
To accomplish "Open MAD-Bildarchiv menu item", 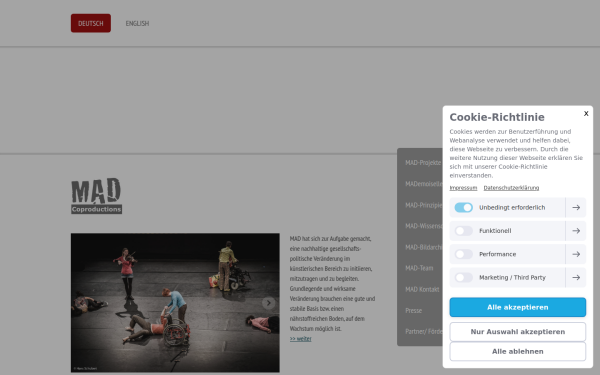I will [424, 247].
